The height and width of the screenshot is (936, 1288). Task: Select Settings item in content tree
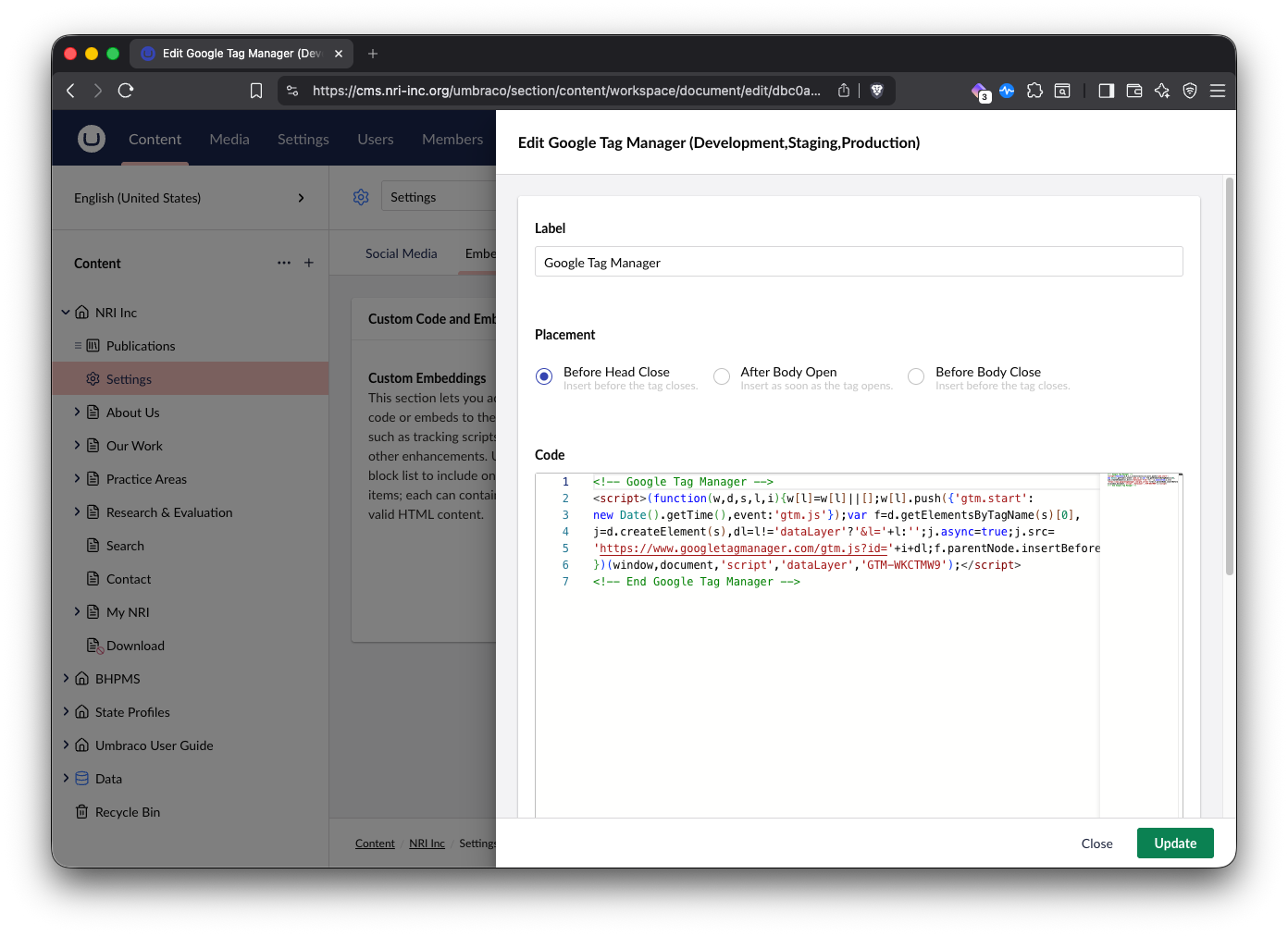pos(191,379)
